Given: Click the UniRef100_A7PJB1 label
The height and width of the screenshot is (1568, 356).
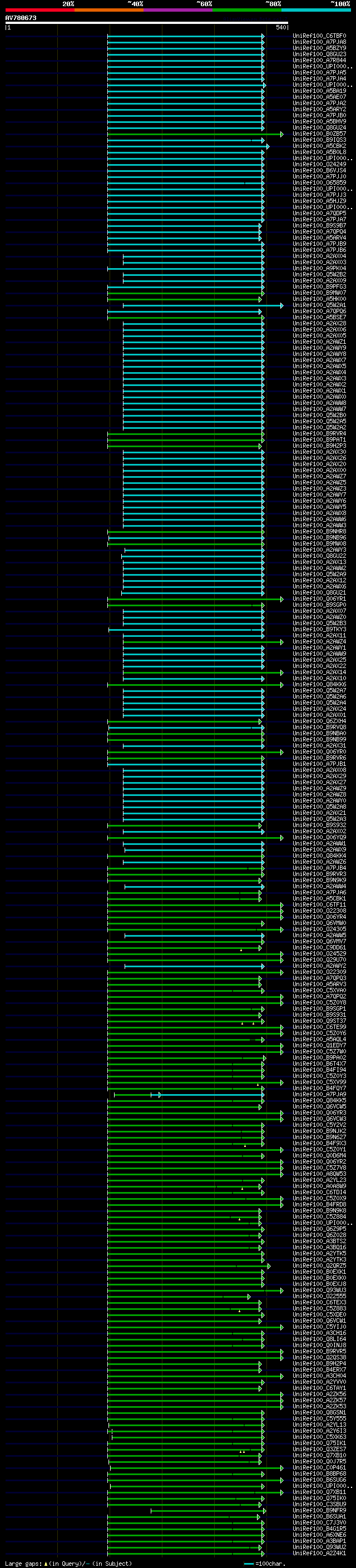Looking at the screenshot, I should click(x=319, y=764).
